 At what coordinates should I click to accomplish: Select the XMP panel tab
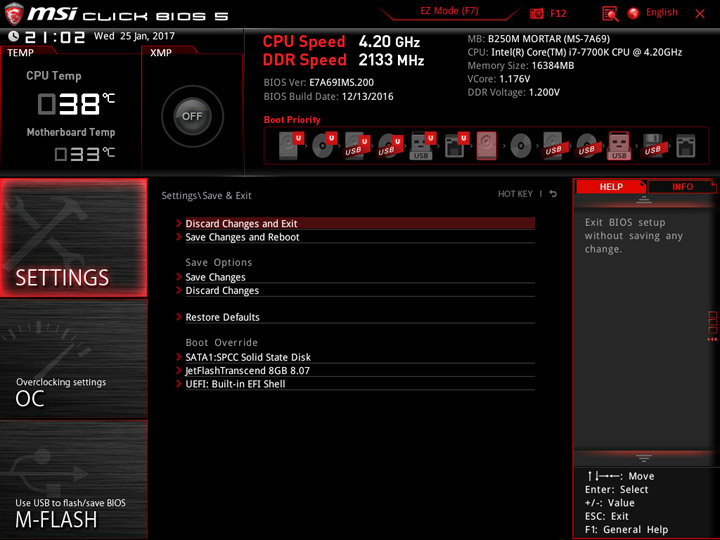[161, 53]
